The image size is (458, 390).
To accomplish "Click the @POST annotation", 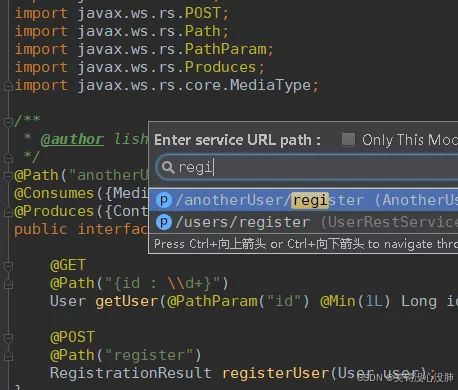I will (73, 337).
